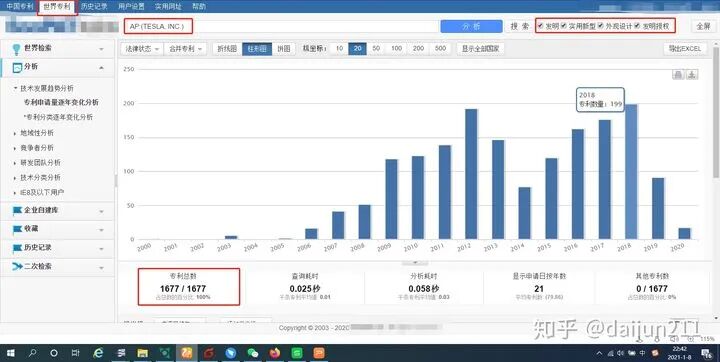Open the 合并专利 dropdown
The width and height of the screenshot is (720, 362).
[186, 49]
